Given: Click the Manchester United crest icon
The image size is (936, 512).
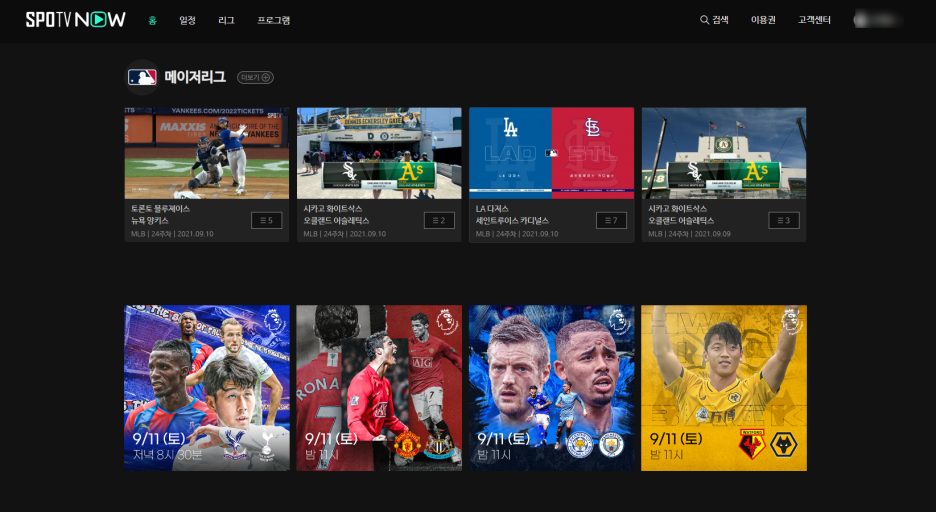Looking at the screenshot, I should pos(408,445).
